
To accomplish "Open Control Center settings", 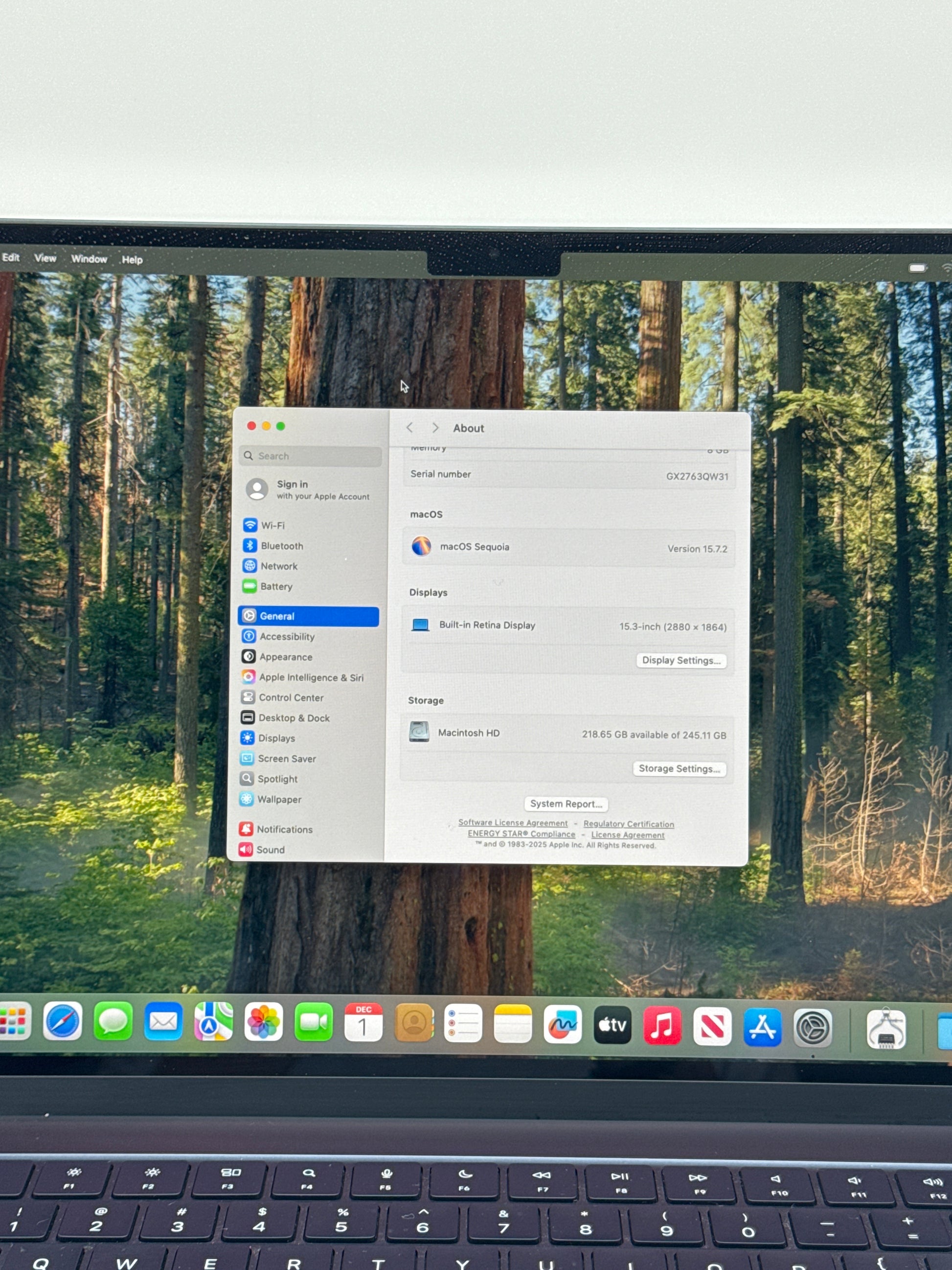I will pos(291,697).
